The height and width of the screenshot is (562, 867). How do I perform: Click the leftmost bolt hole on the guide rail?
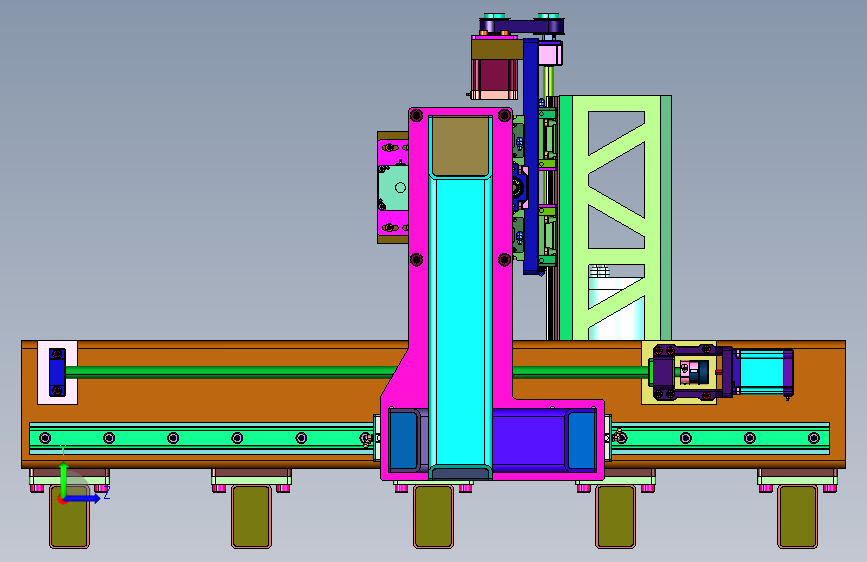pos(45,438)
